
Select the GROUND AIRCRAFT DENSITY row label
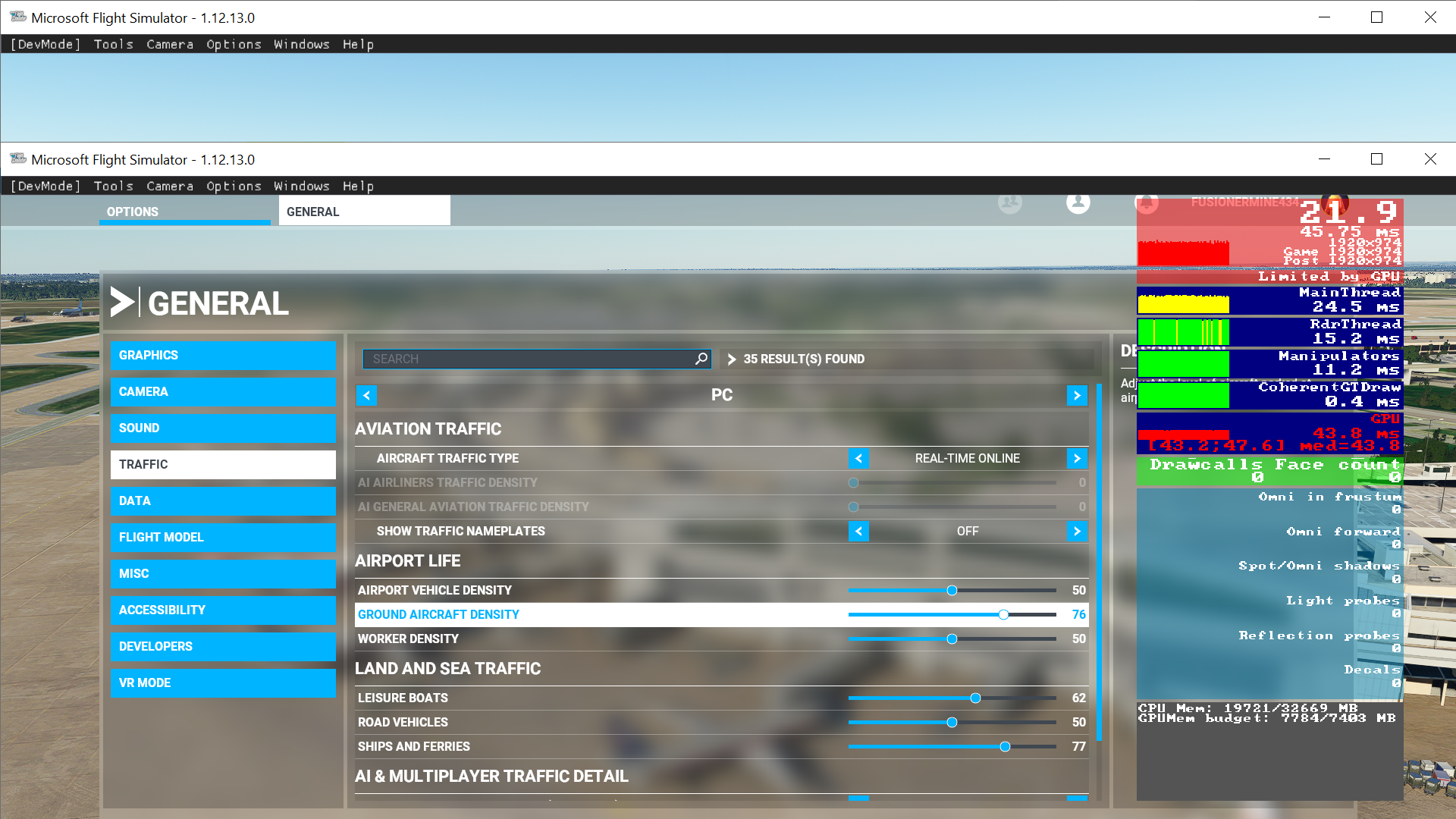click(438, 615)
